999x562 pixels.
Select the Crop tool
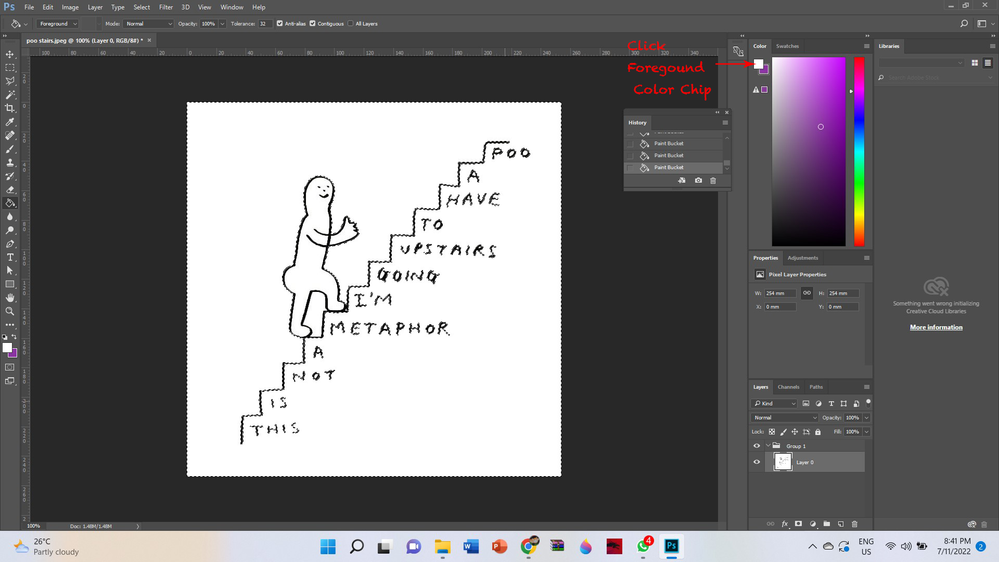point(10,108)
